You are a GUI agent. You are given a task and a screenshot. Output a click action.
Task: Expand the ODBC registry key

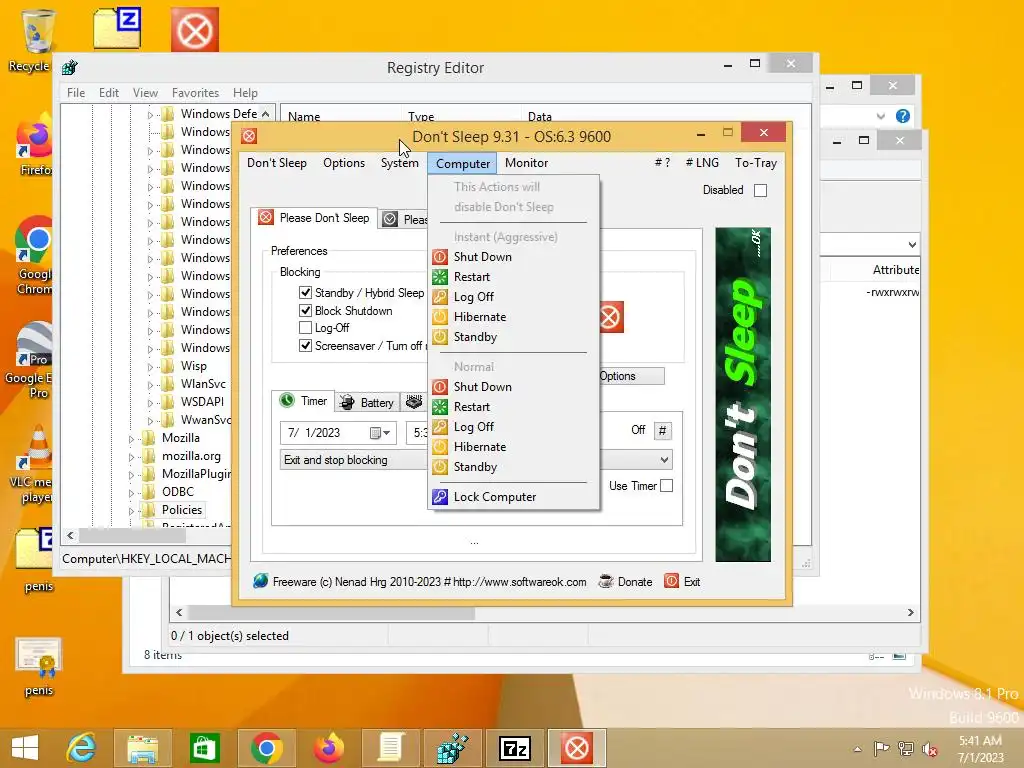point(131,493)
